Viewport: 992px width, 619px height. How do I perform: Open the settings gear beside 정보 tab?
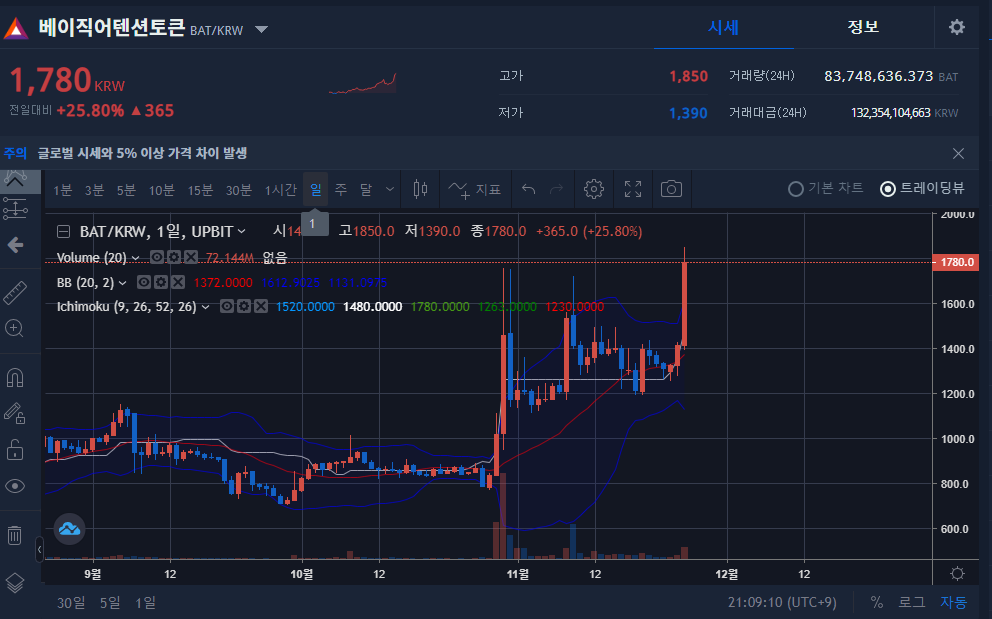coord(957,27)
